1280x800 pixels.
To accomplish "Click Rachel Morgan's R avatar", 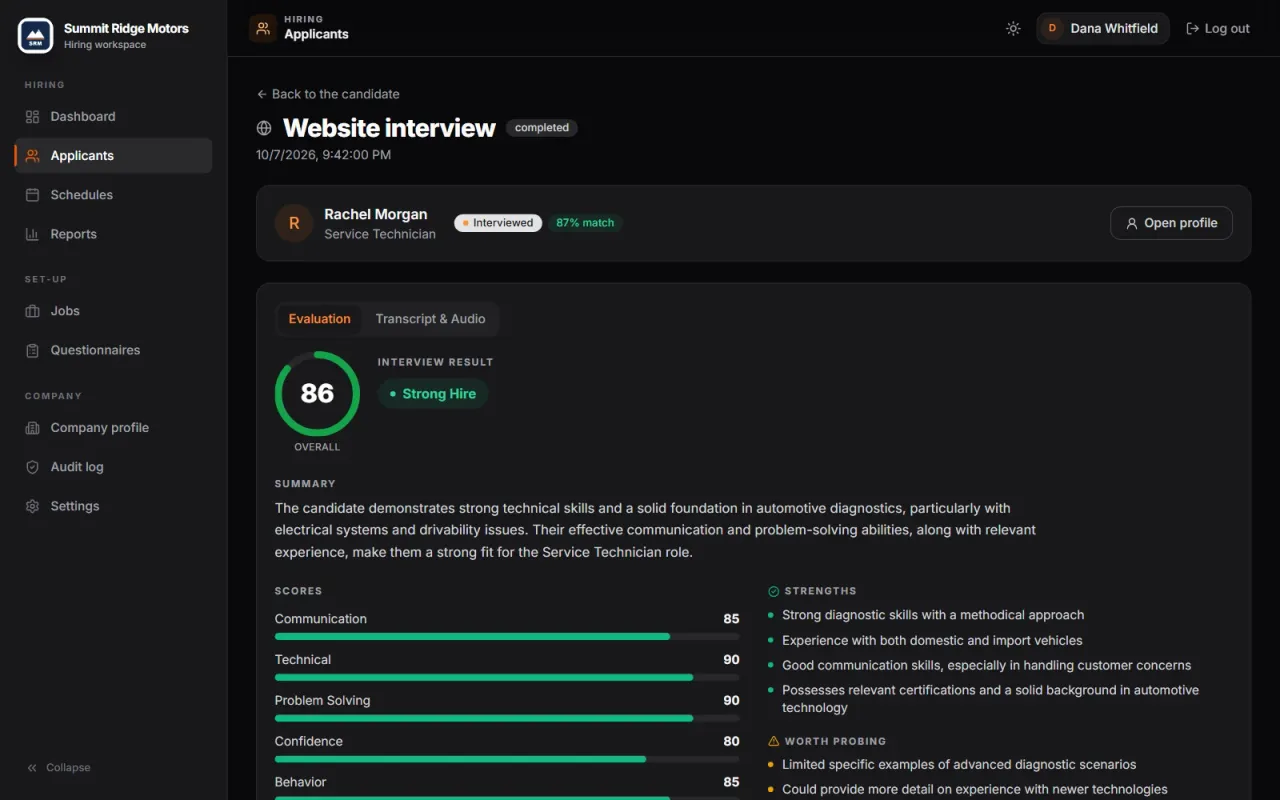I will coord(294,223).
